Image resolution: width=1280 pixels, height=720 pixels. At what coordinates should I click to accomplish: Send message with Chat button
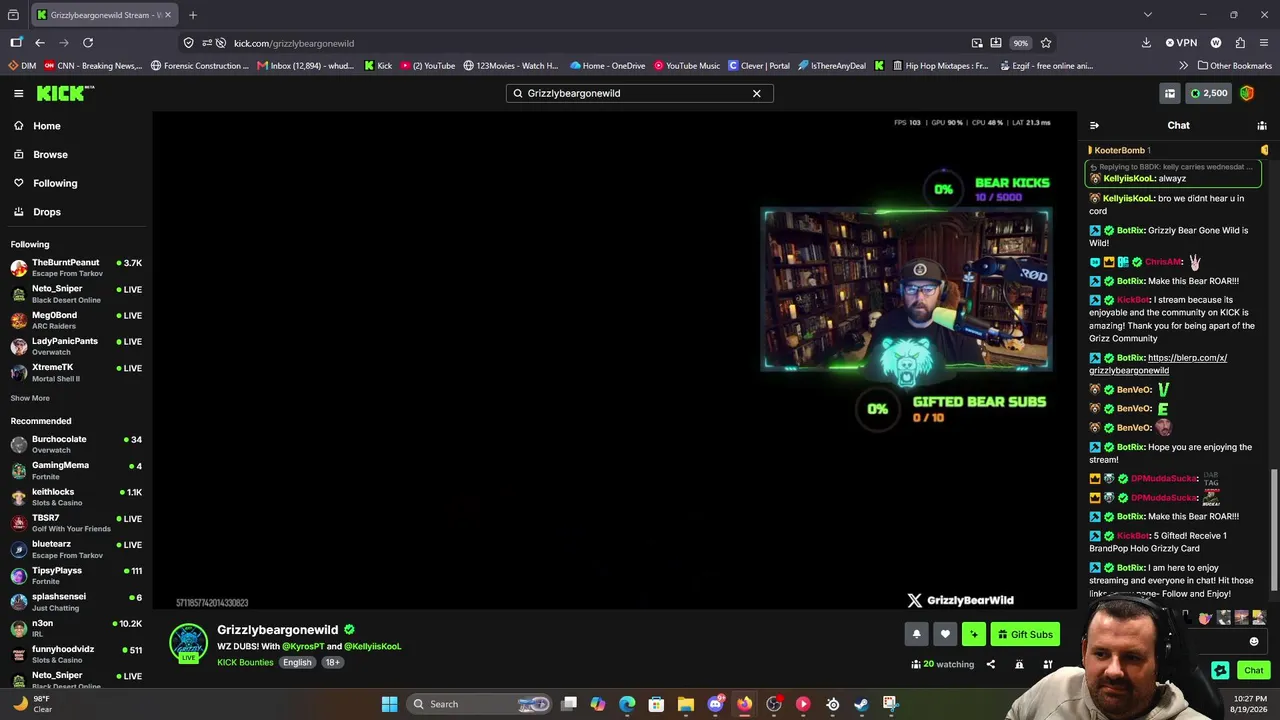pos(1254,670)
